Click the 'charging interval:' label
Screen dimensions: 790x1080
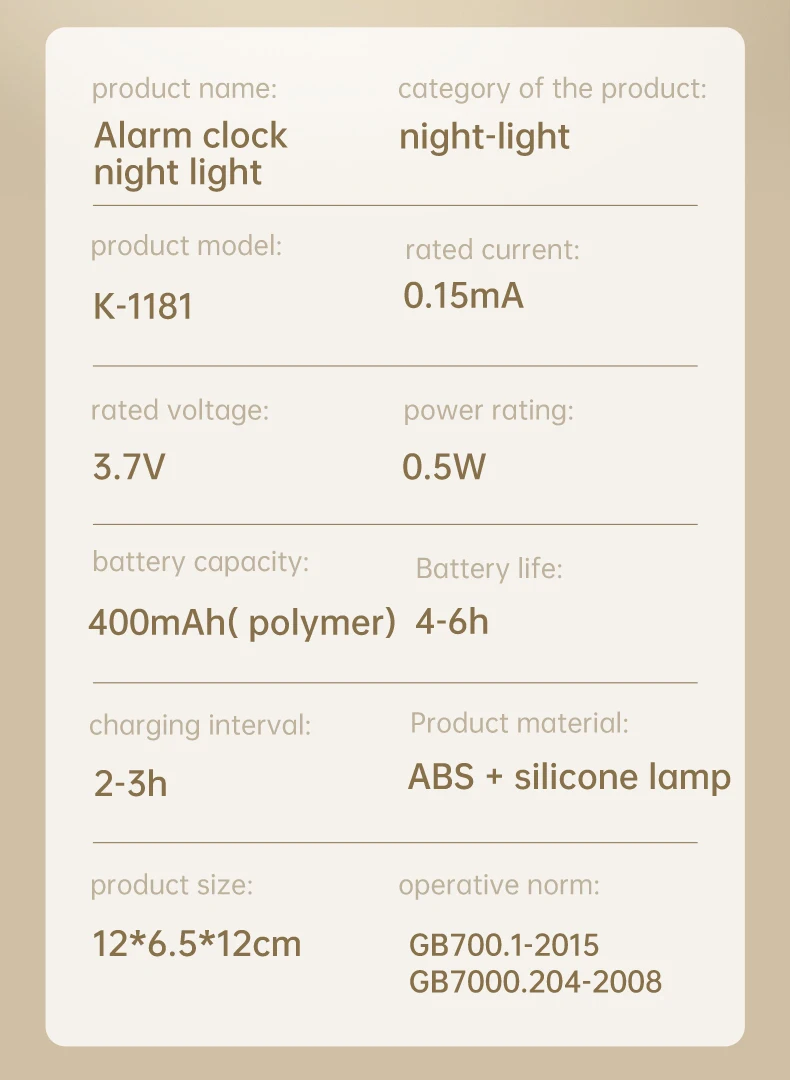click(200, 726)
